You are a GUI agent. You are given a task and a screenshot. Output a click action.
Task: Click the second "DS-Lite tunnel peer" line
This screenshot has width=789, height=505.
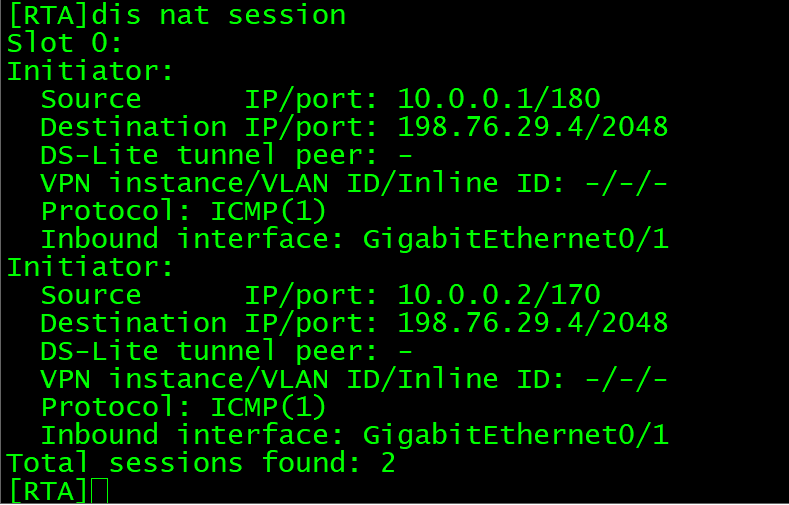pos(226,351)
